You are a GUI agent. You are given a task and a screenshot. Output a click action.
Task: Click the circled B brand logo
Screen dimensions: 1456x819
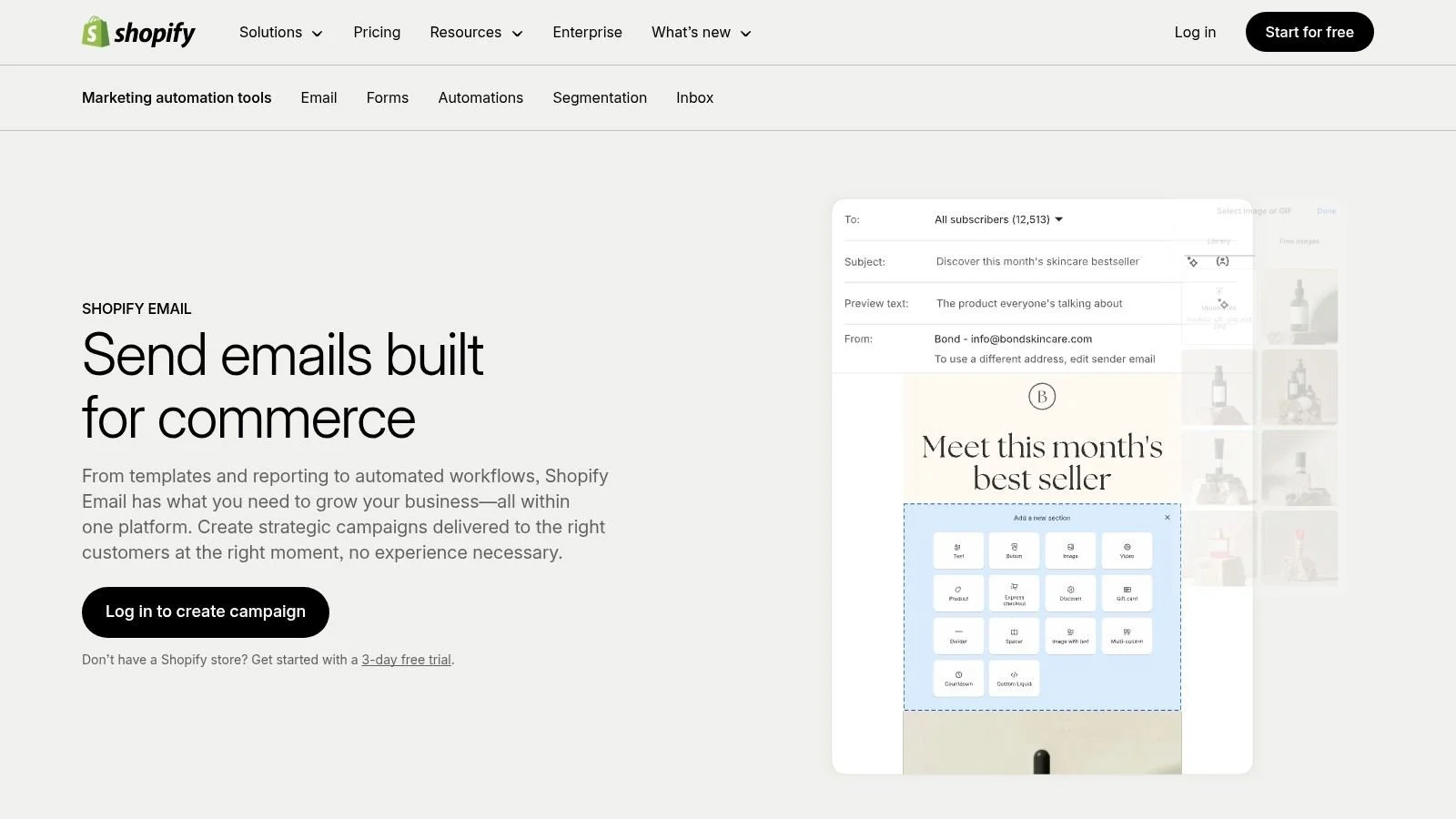tap(1042, 397)
